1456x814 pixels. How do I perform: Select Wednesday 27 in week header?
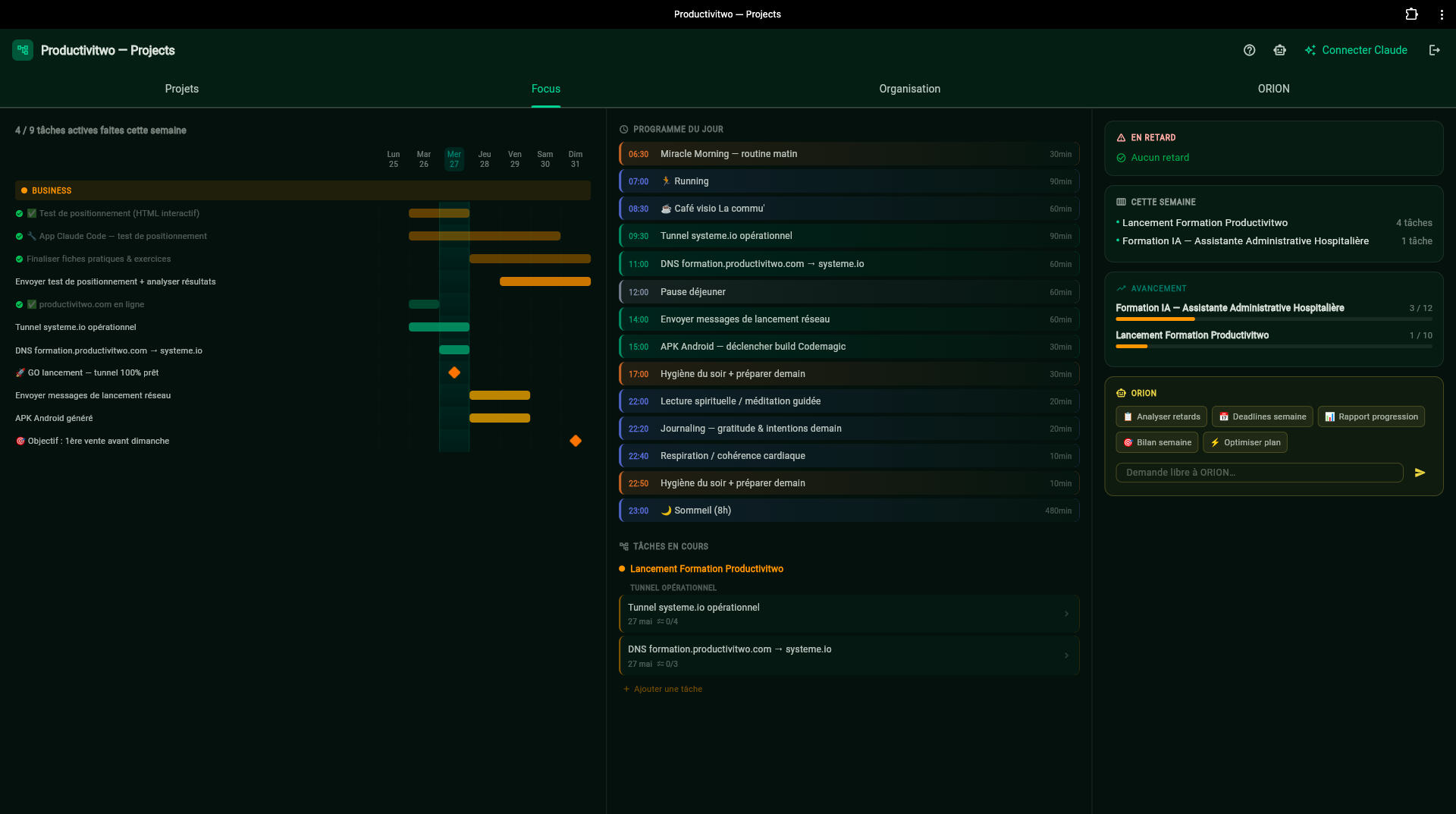point(454,159)
